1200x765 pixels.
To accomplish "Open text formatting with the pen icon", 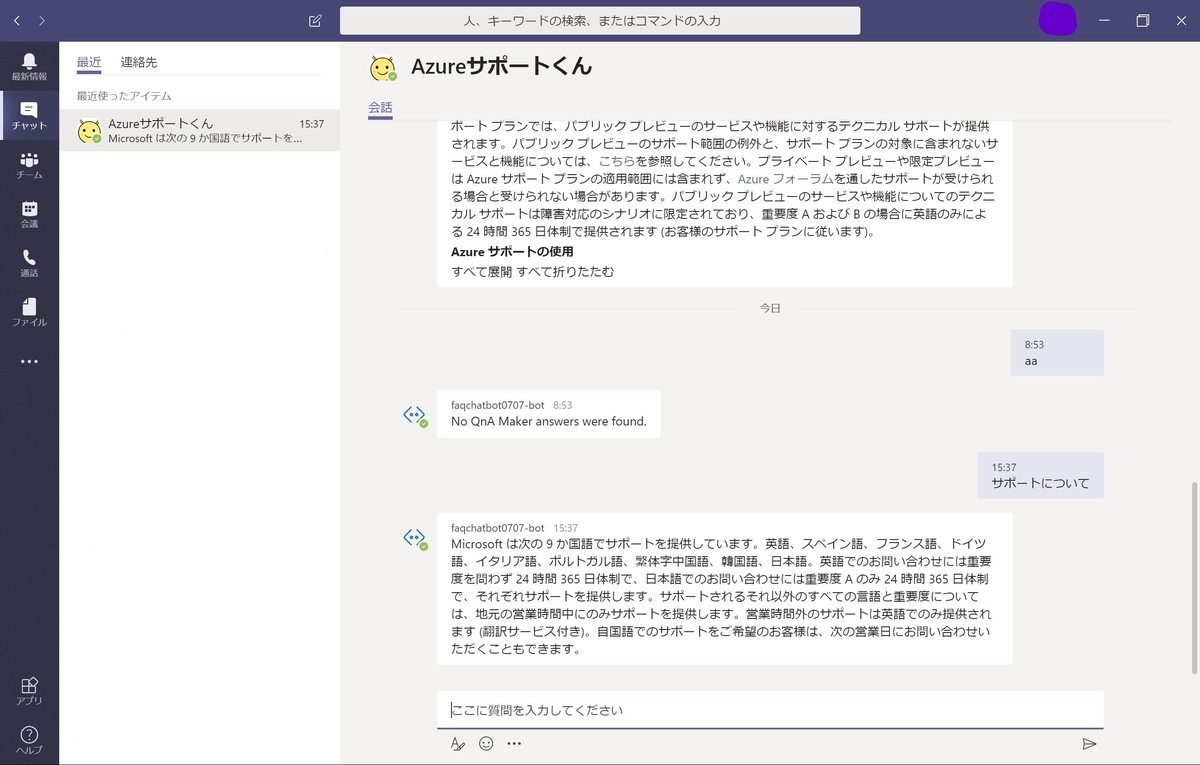I will pos(458,744).
